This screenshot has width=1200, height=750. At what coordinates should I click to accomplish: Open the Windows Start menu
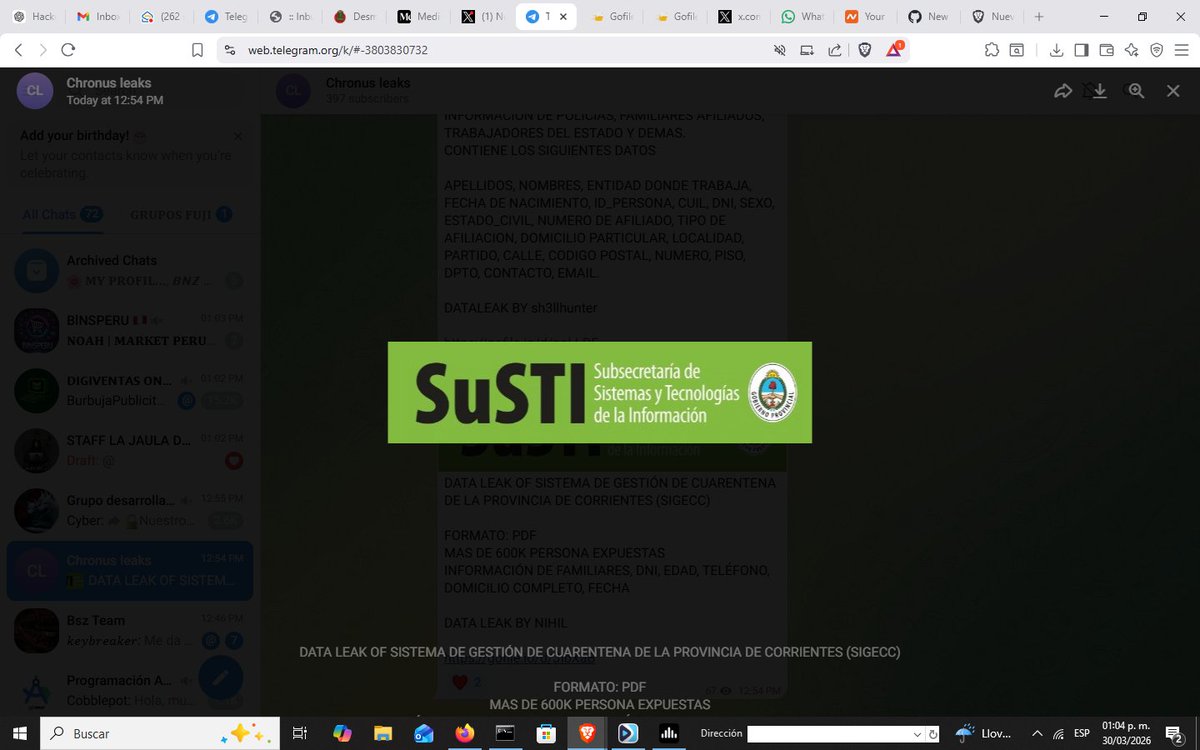click(x=20, y=733)
